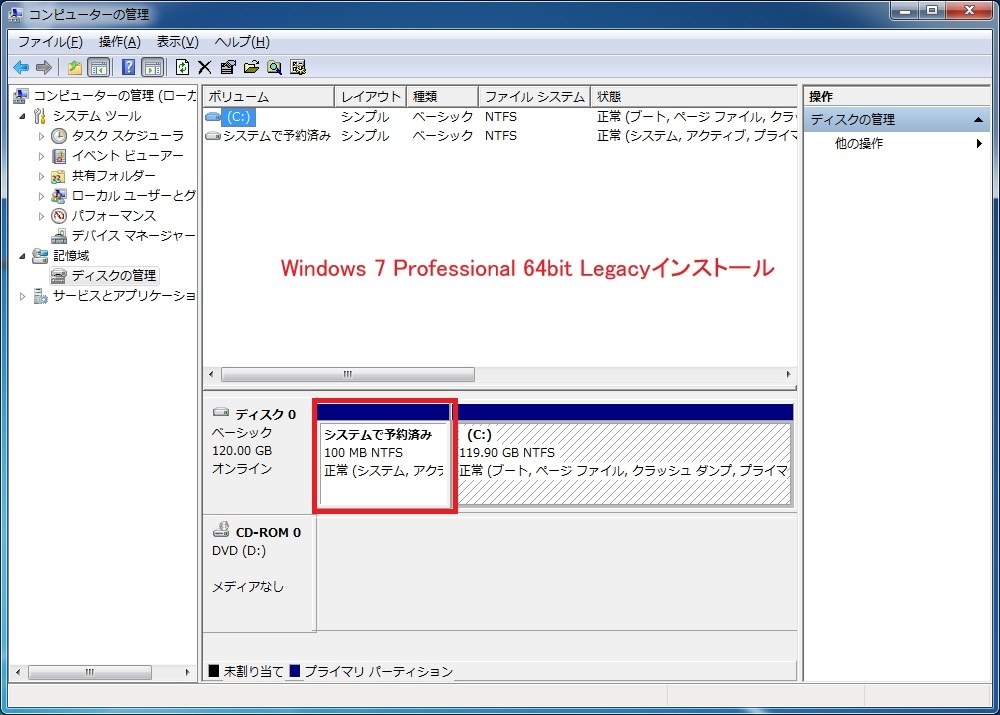
Task: Click the black X delete icon
Action: (x=205, y=67)
